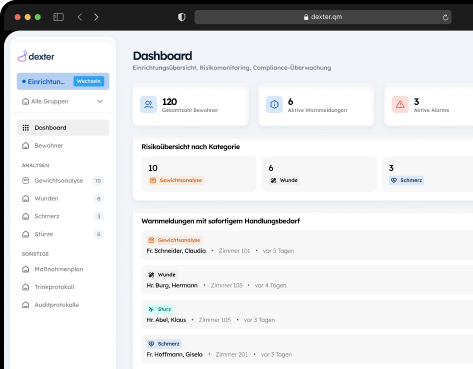The width and height of the screenshot is (473, 369).
Task: Open the Bewohner menu item
Action: point(63,146)
